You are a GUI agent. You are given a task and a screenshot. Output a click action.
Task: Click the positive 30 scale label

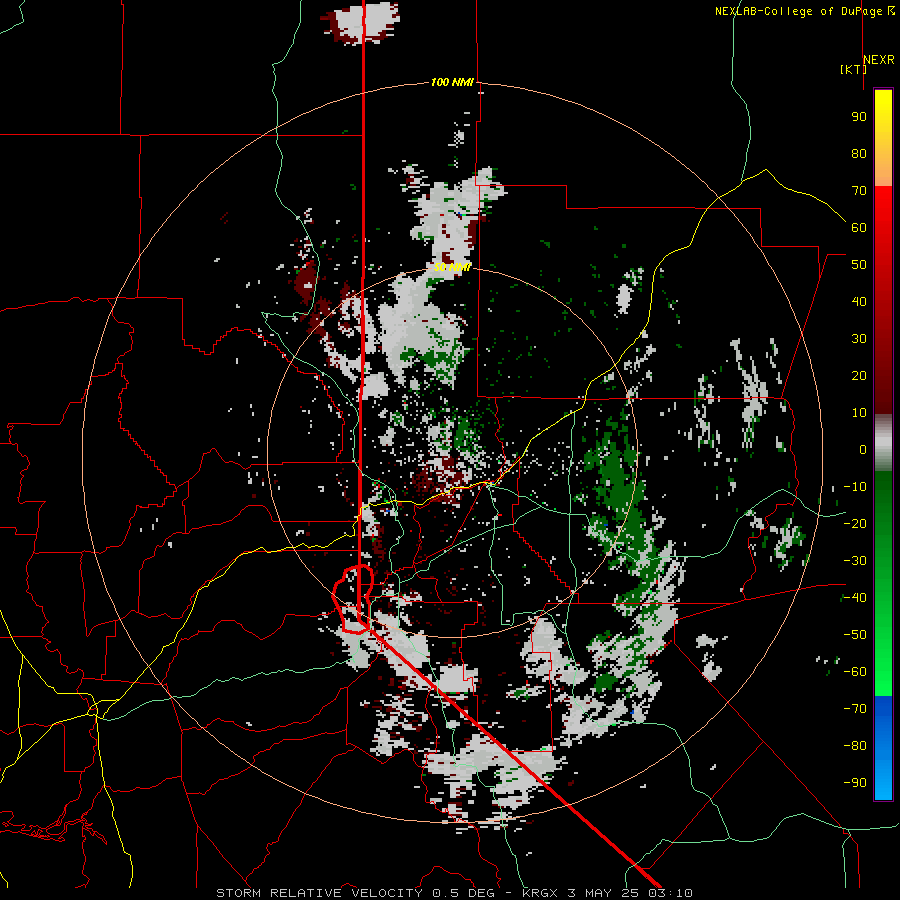pos(859,339)
